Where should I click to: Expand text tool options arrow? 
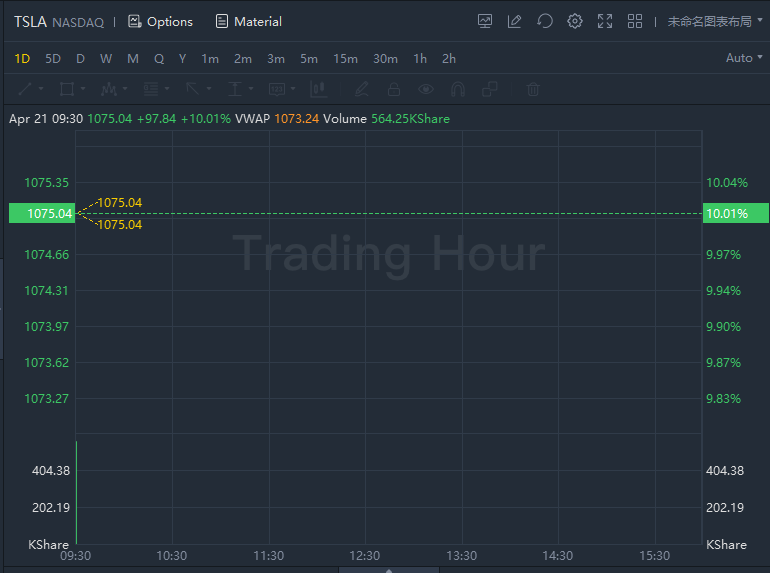coord(251,89)
